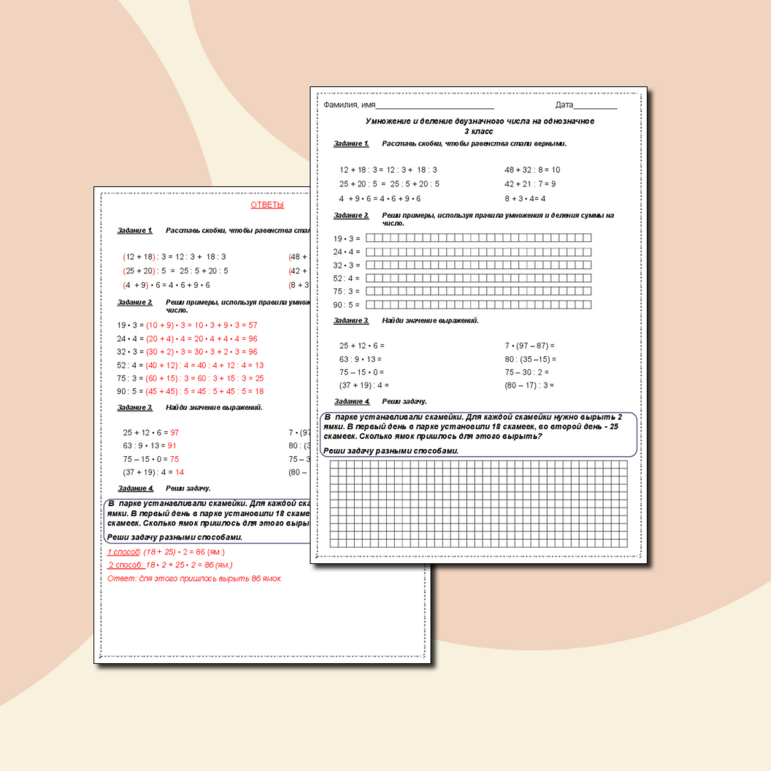Click the "Задание 1." heading on the front worksheet
771x771 pixels.
(x=351, y=144)
